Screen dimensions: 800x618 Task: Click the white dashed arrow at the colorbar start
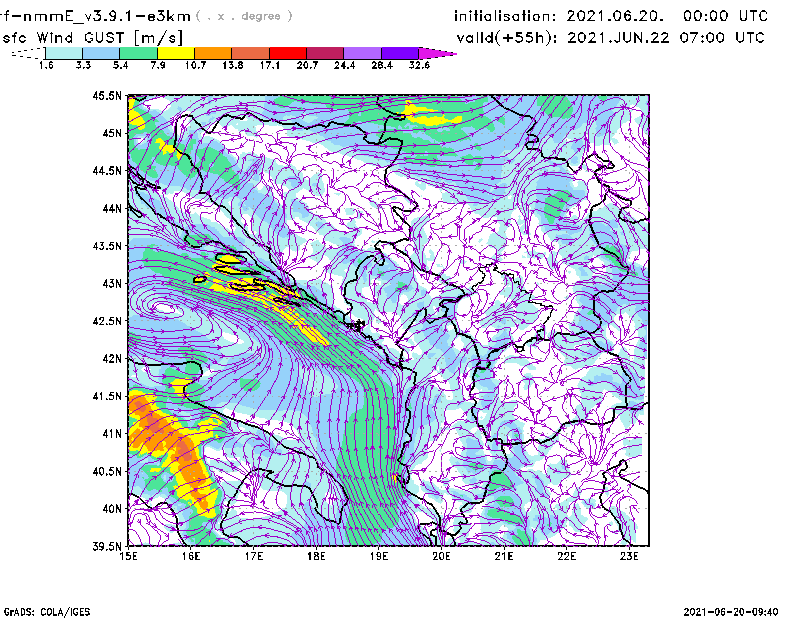click(28, 53)
